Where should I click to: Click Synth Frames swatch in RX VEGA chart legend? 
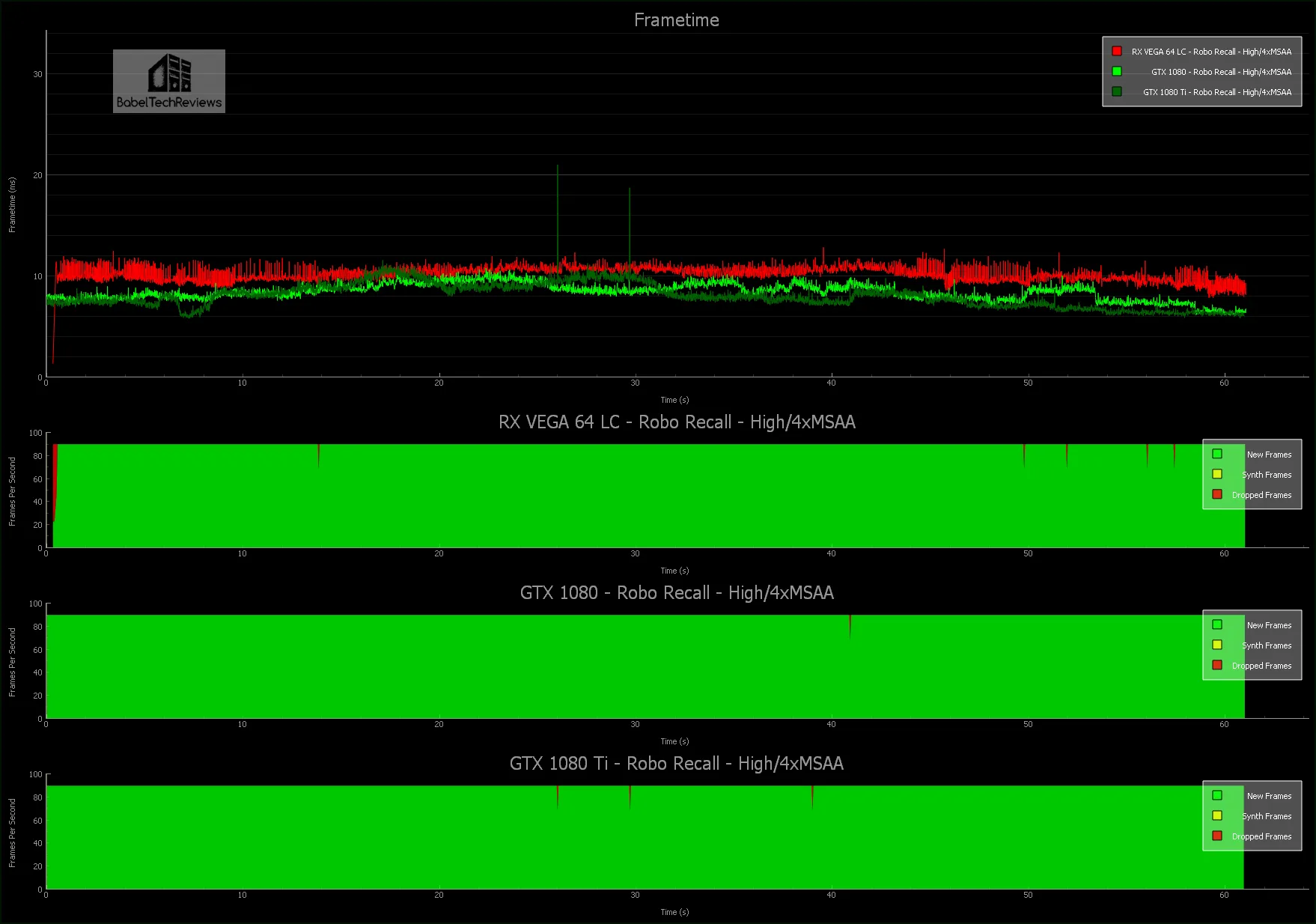(1217, 474)
